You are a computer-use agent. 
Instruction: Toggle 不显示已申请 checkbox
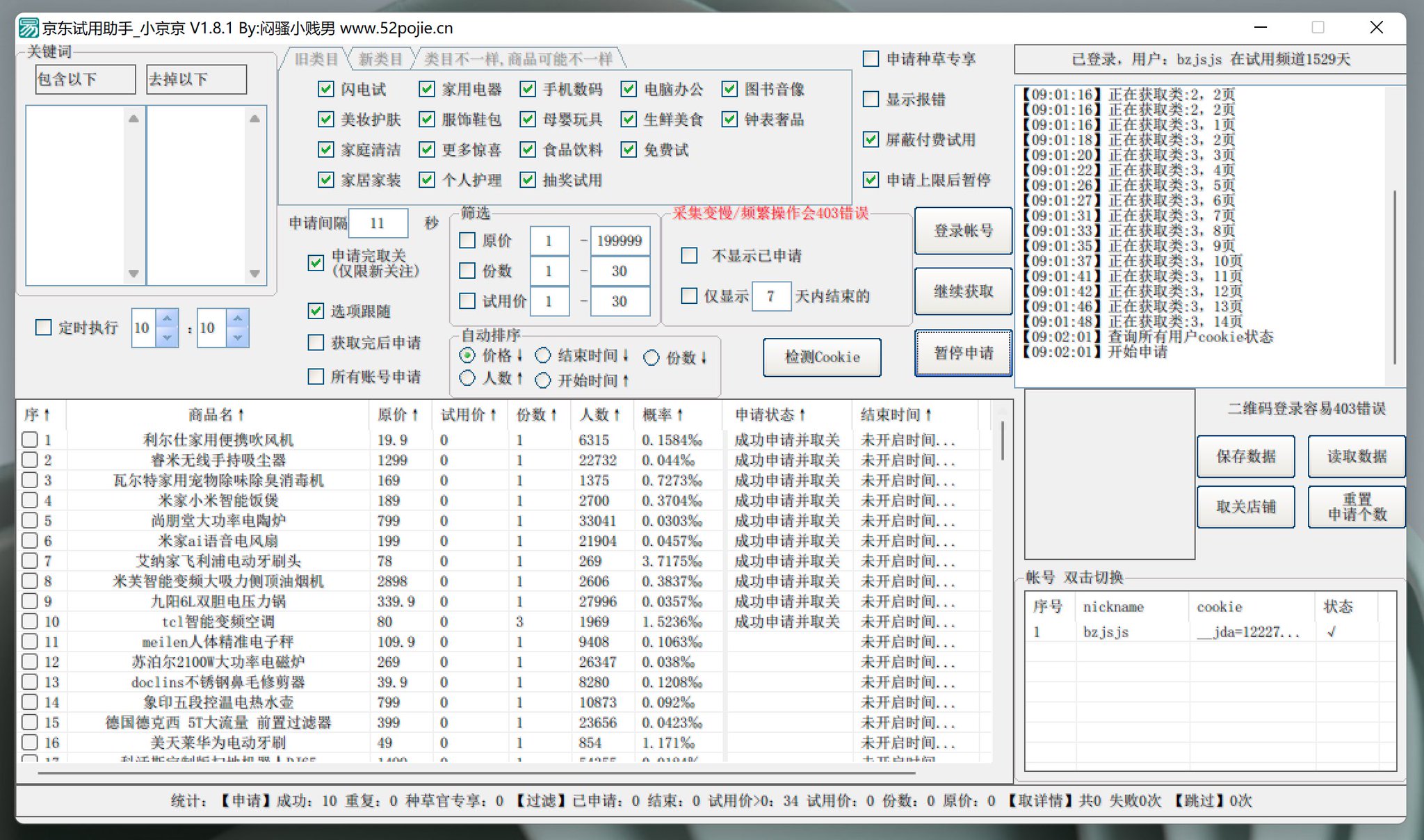(689, 256)
